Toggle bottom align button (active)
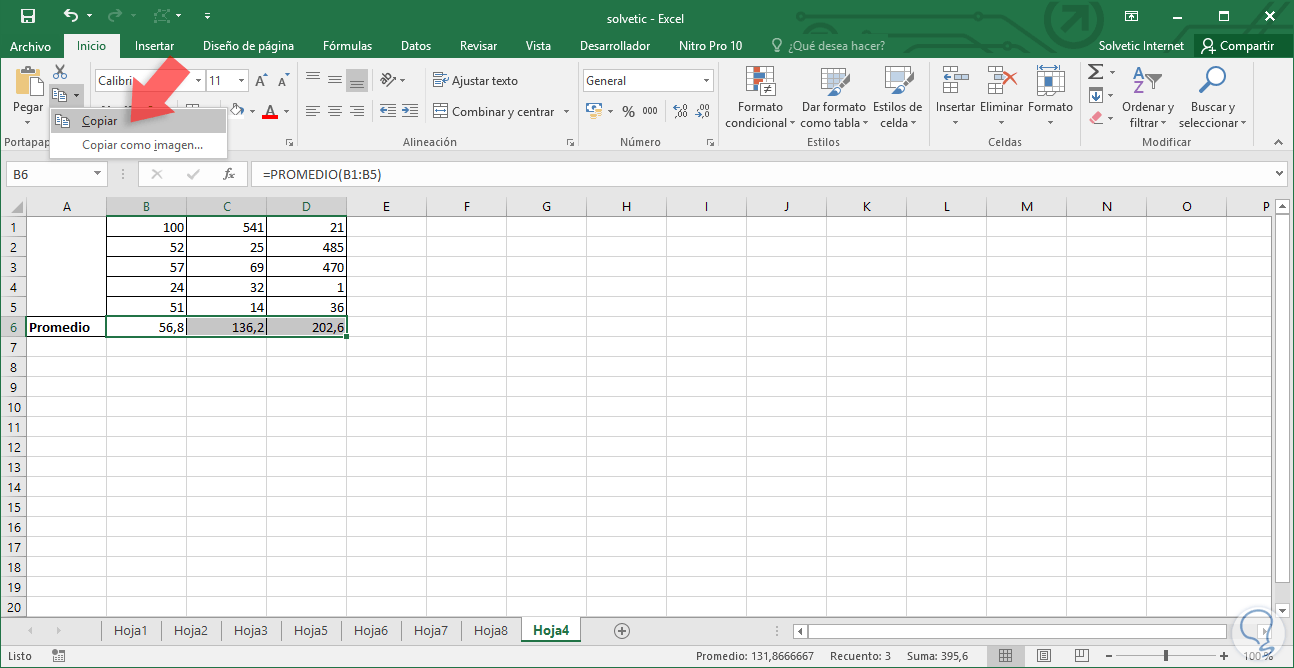Screen dimensions: 1294x668 [357, 81]
